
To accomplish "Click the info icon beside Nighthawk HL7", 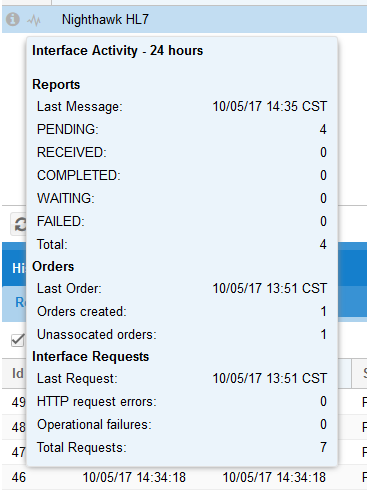I will tap(13, 19).
